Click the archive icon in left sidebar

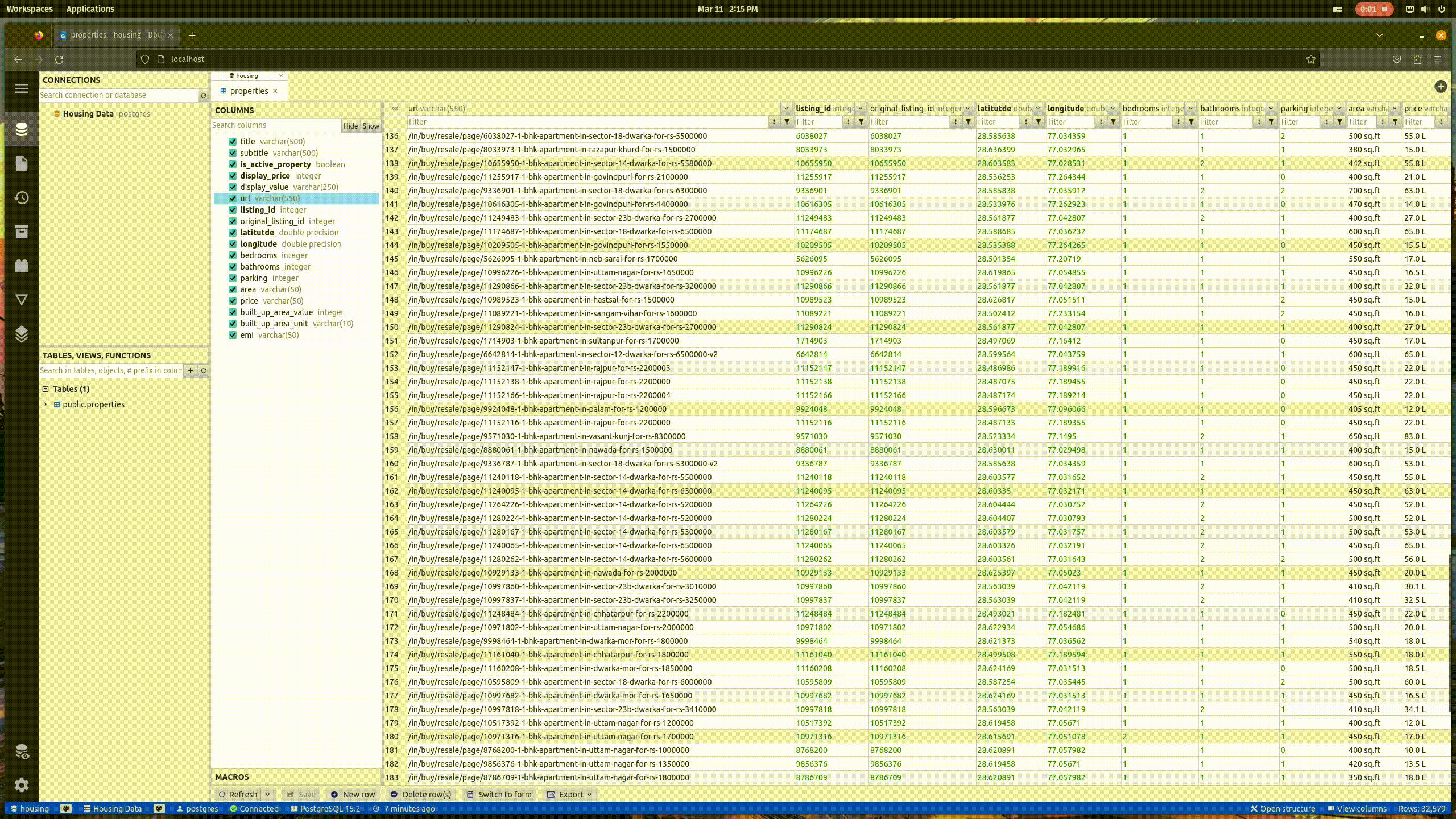tap(22, 232)
